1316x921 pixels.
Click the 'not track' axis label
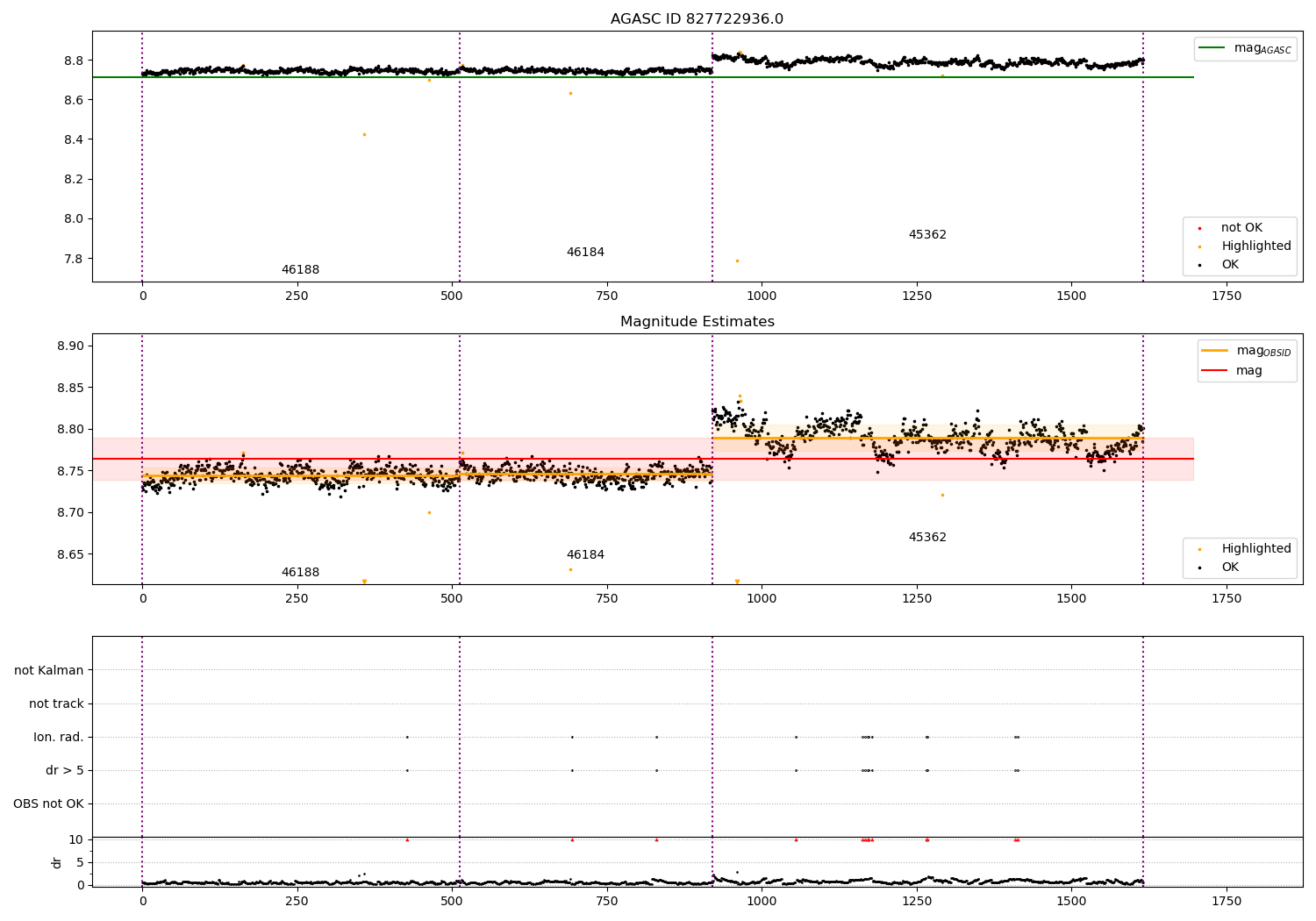[x=56, y=703]
